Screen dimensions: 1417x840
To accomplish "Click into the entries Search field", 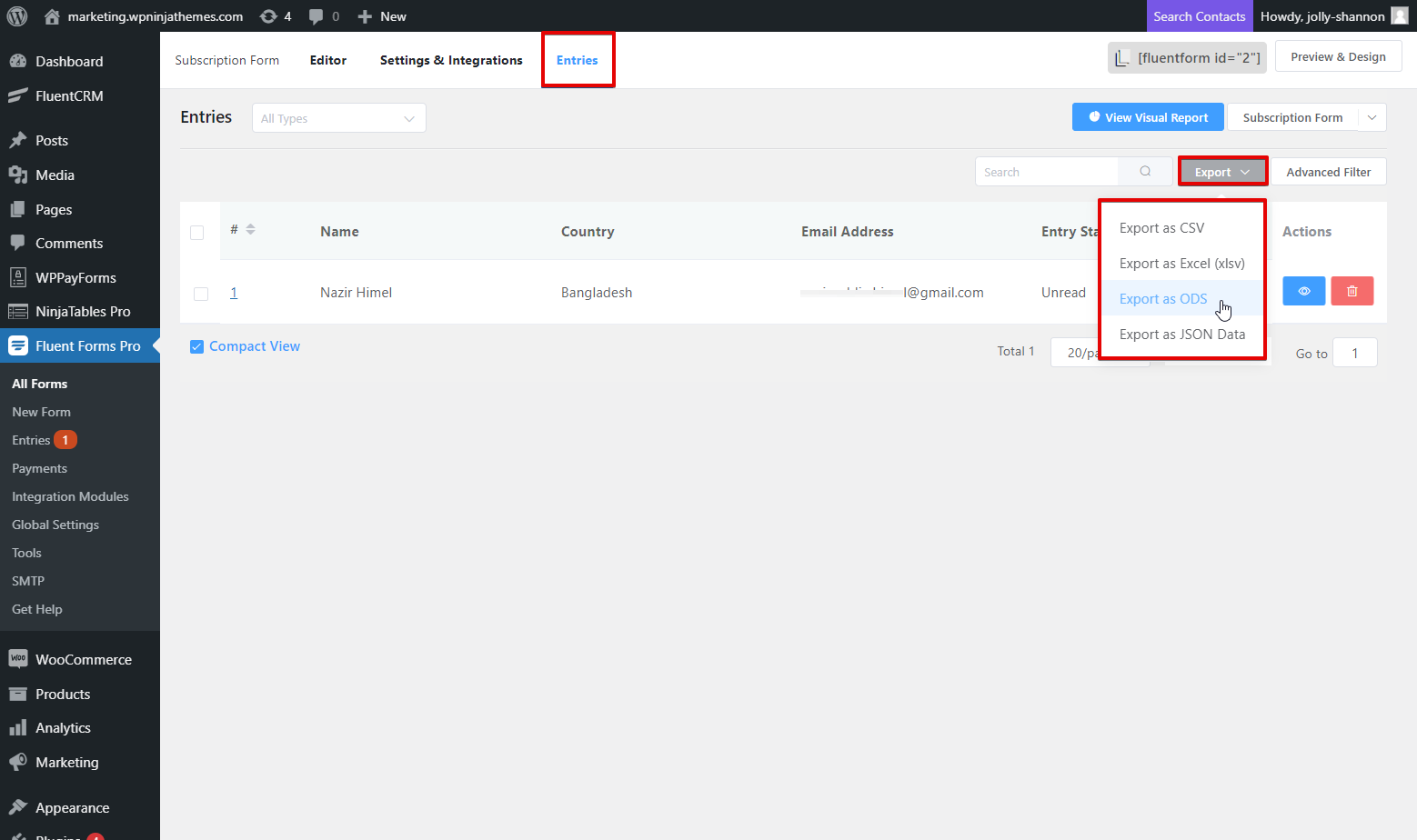I will (1047, 172).
